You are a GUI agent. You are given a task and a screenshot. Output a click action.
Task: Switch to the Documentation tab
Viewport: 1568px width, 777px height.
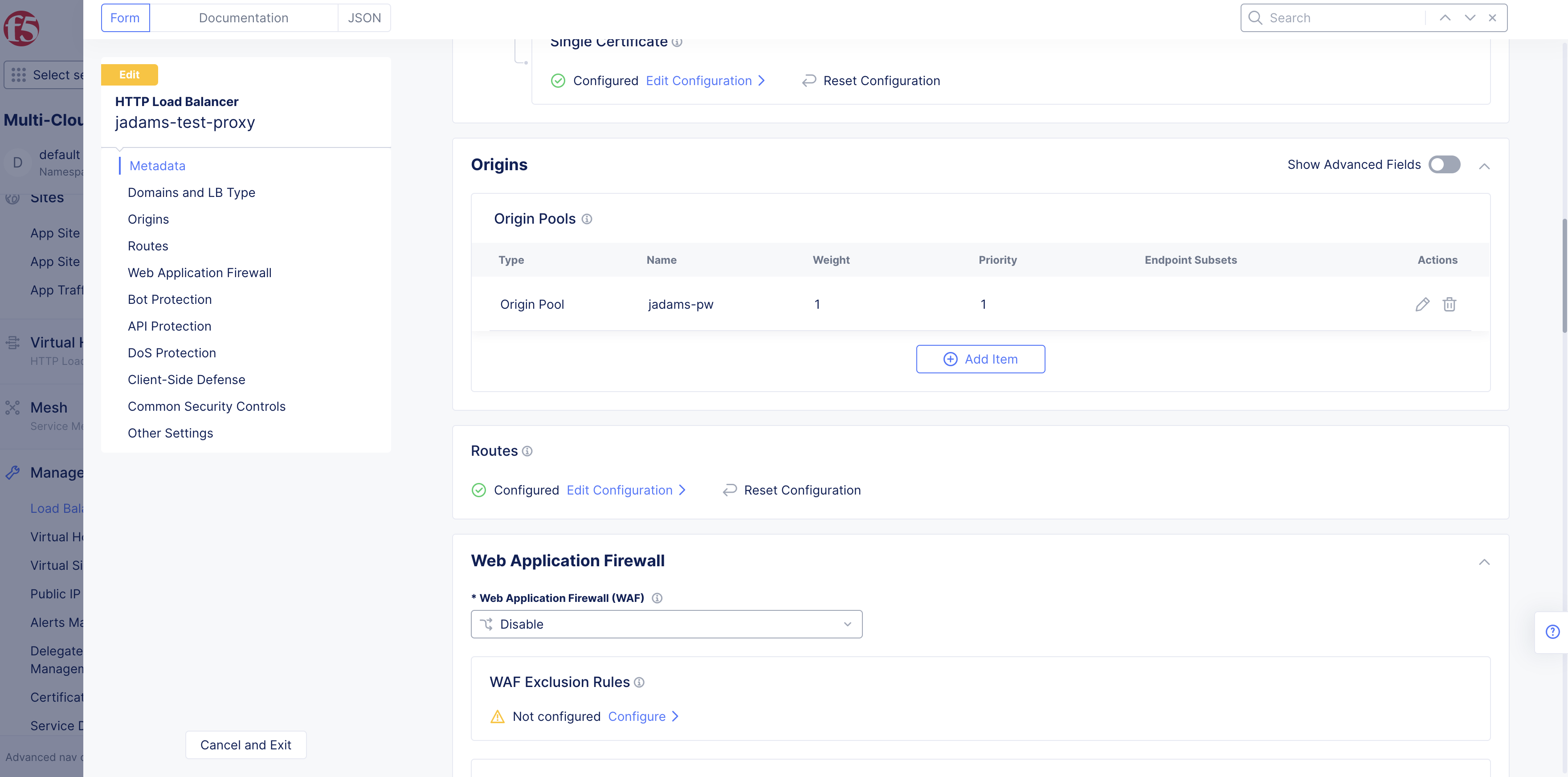click(x=244, y=18)
